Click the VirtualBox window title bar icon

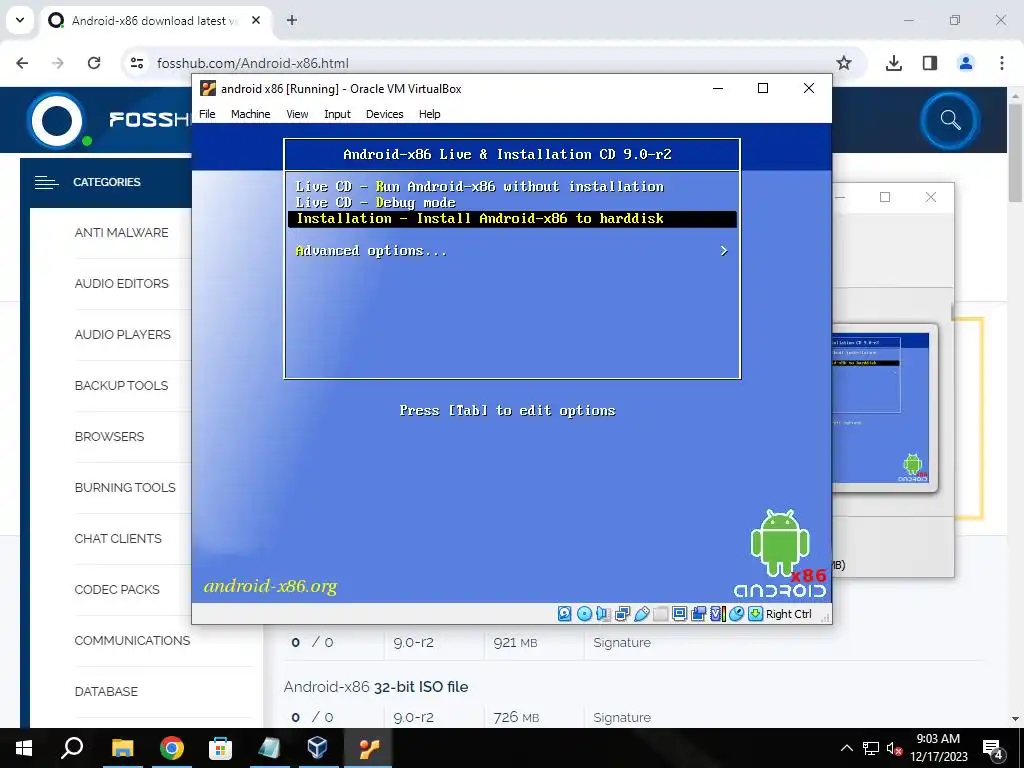point(208,88)
